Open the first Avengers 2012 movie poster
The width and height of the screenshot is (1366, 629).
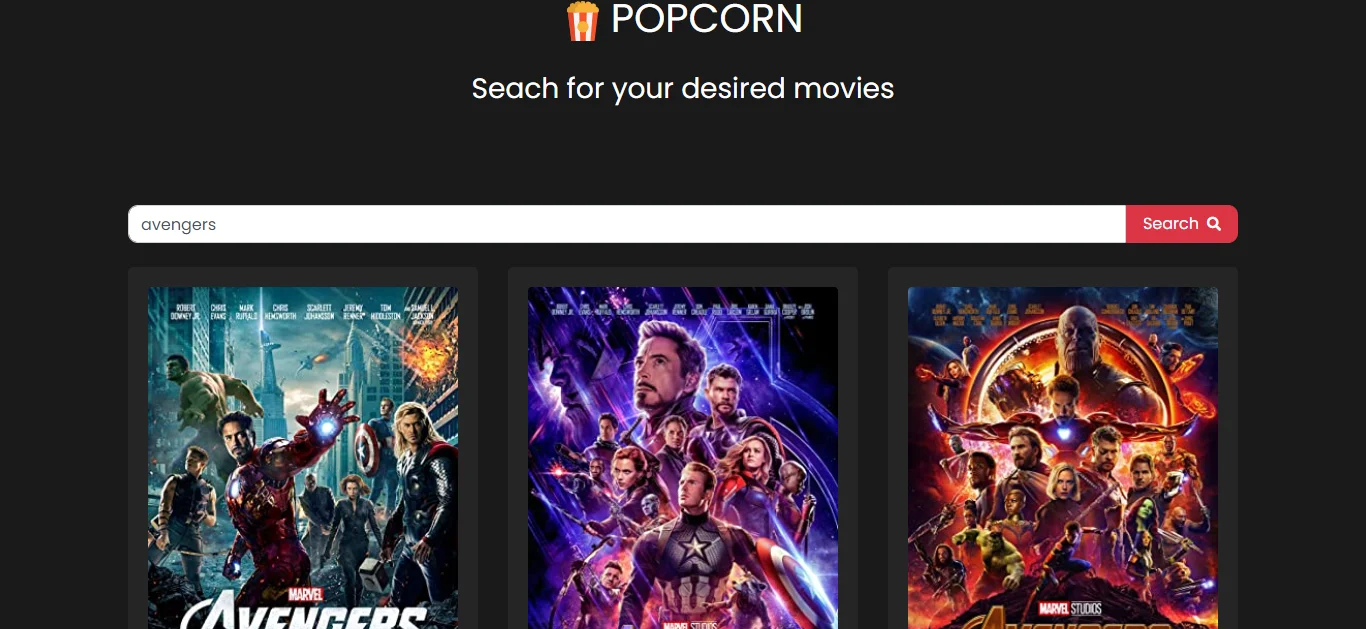(303, 458)
